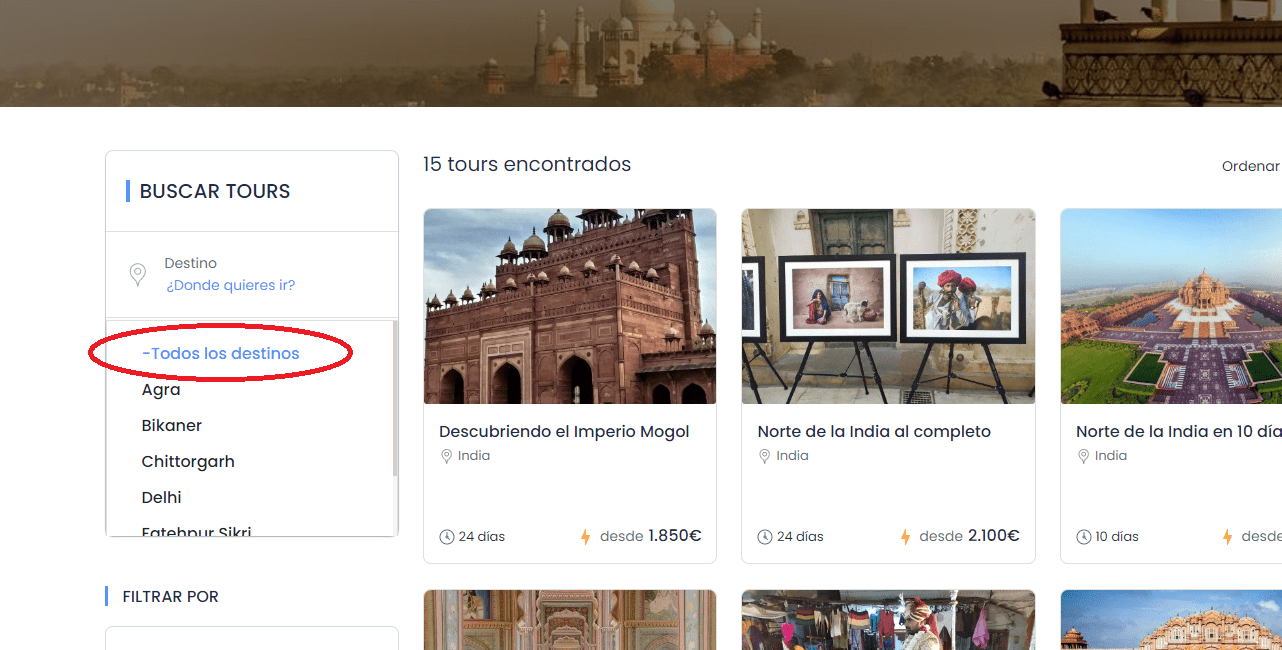Click the '¿Donde quieres ir?' destination field
This screenshot has width=1282, height=650.
point(231,285)
